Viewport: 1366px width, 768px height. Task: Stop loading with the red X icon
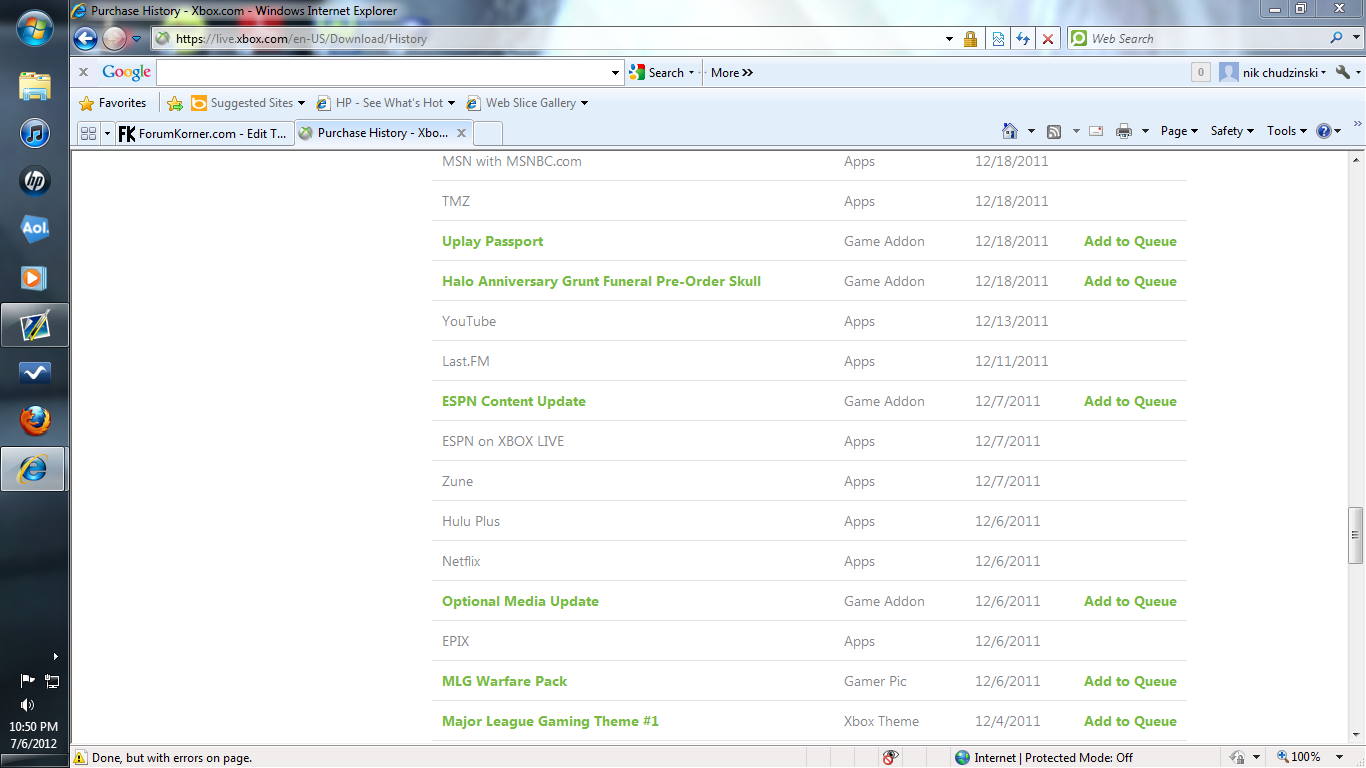(1048, 39)
